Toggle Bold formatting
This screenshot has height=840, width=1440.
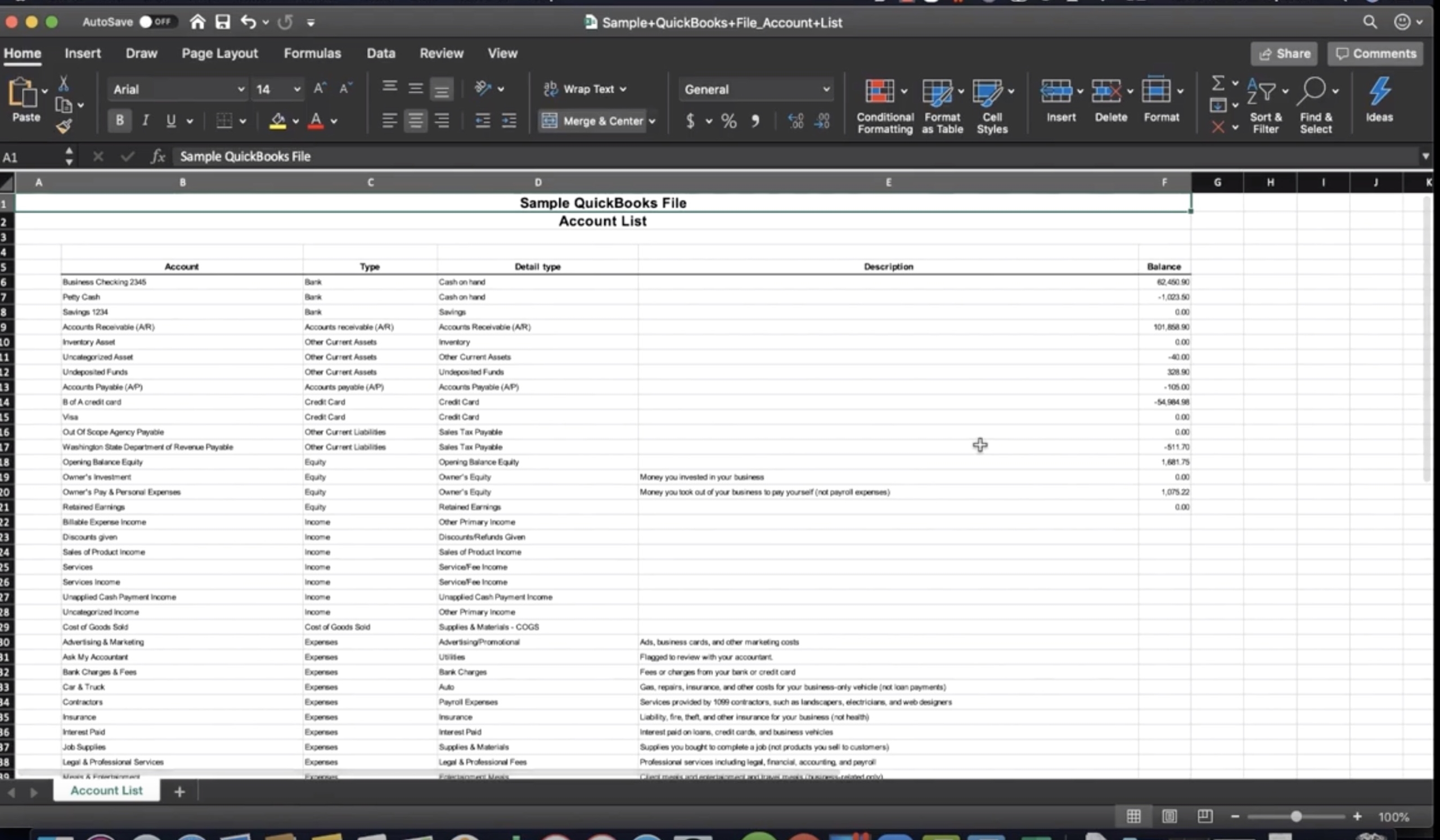click(119, 120)
